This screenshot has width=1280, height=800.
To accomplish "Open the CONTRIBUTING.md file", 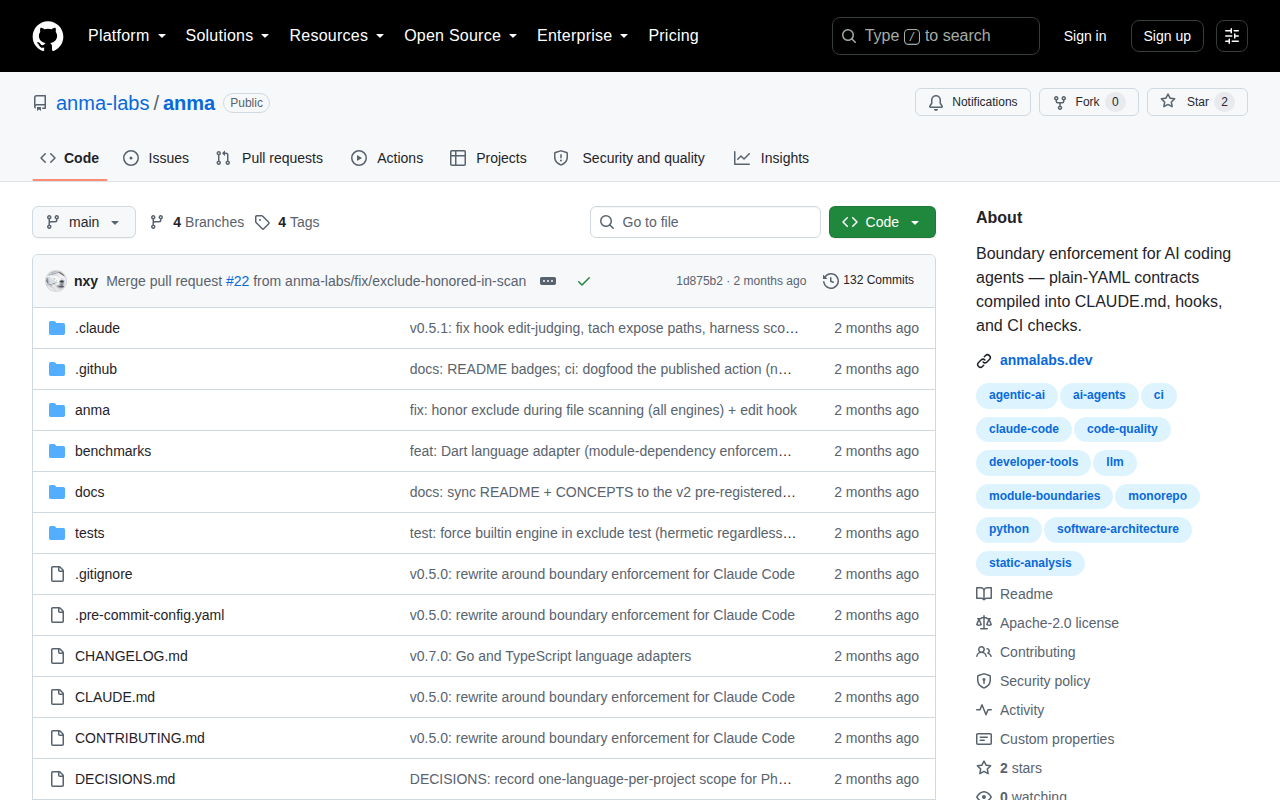I will point(140,738).
